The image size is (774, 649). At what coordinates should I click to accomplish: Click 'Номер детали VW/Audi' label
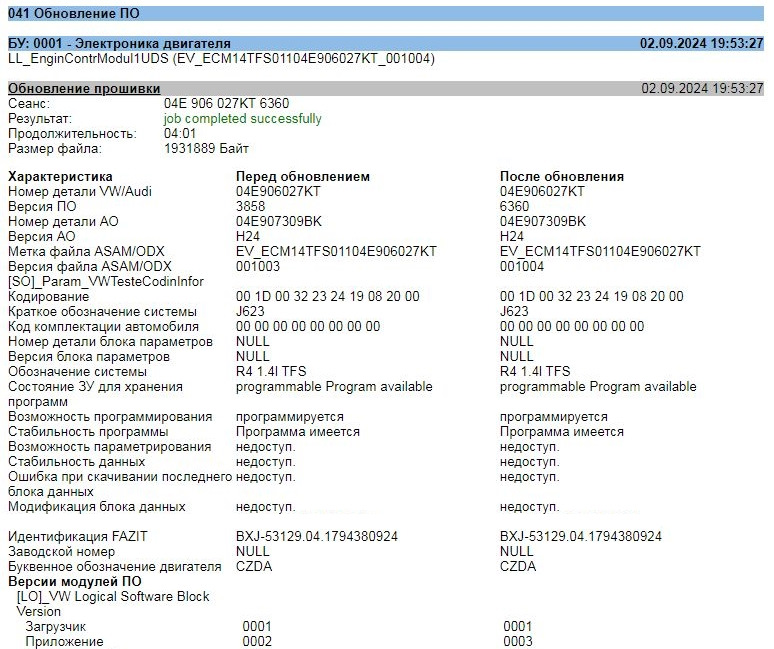click(x=80, y=191)
